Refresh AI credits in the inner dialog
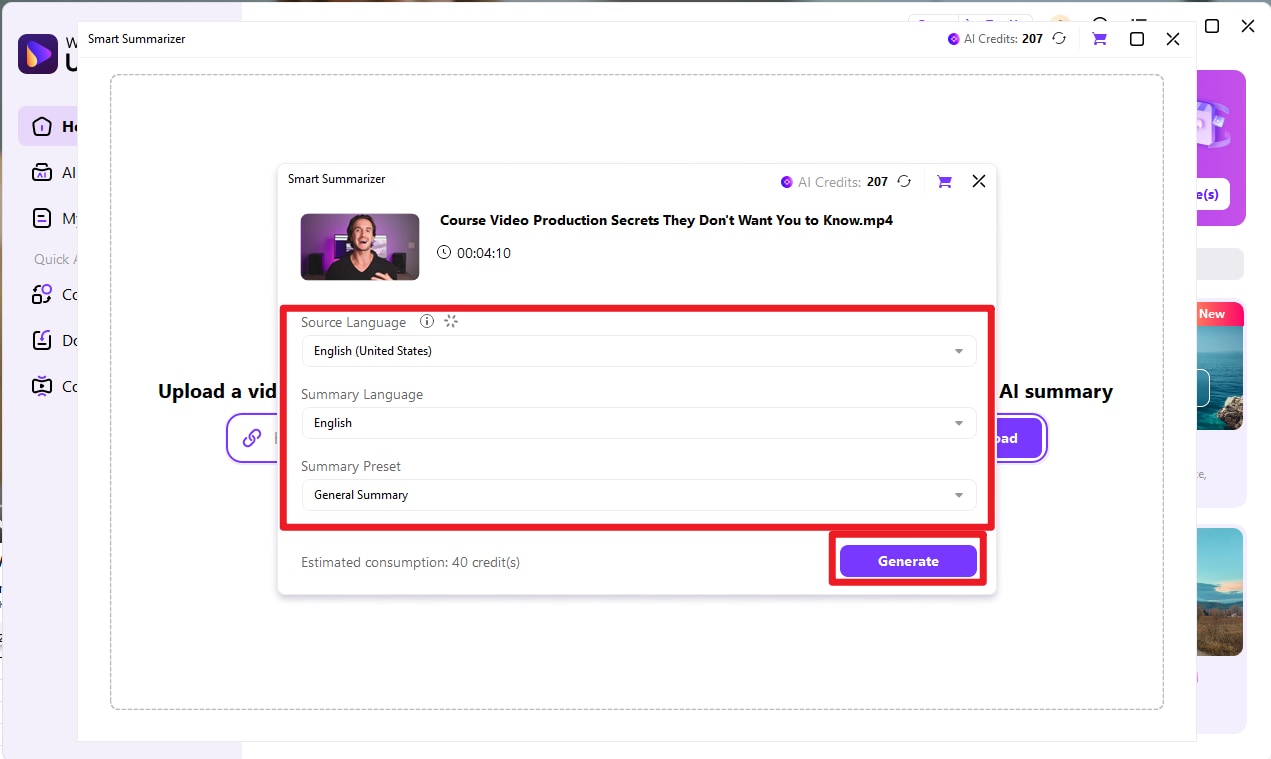This screenshot has width=1271, height=759. [904, 182]
